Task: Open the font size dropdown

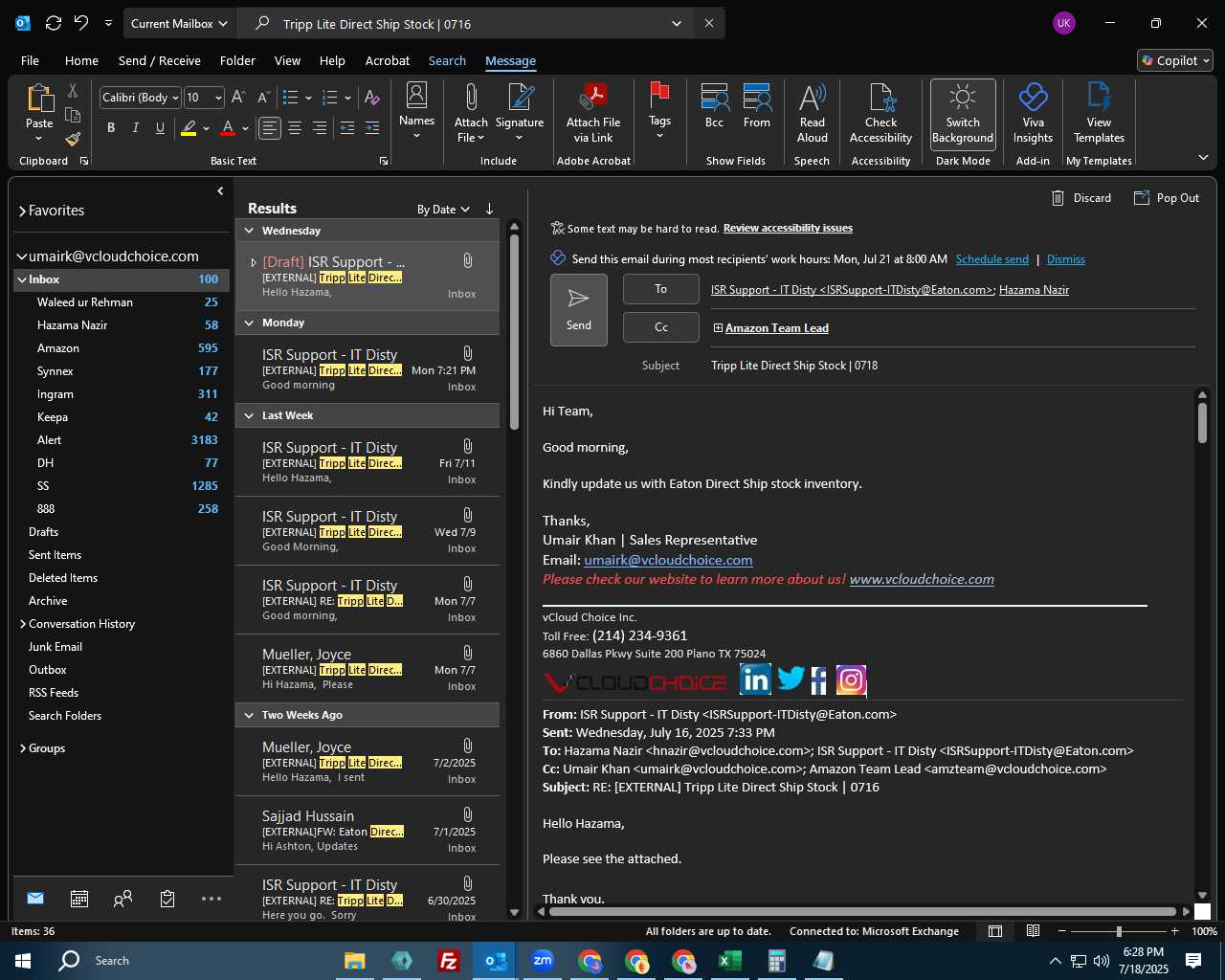Action: click(x=218, y=98)
